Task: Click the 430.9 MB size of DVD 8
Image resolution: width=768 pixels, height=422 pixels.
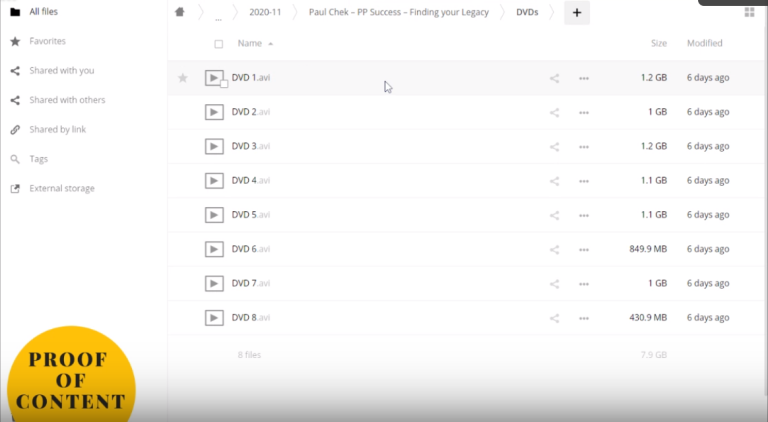Action: pos(648,317)
